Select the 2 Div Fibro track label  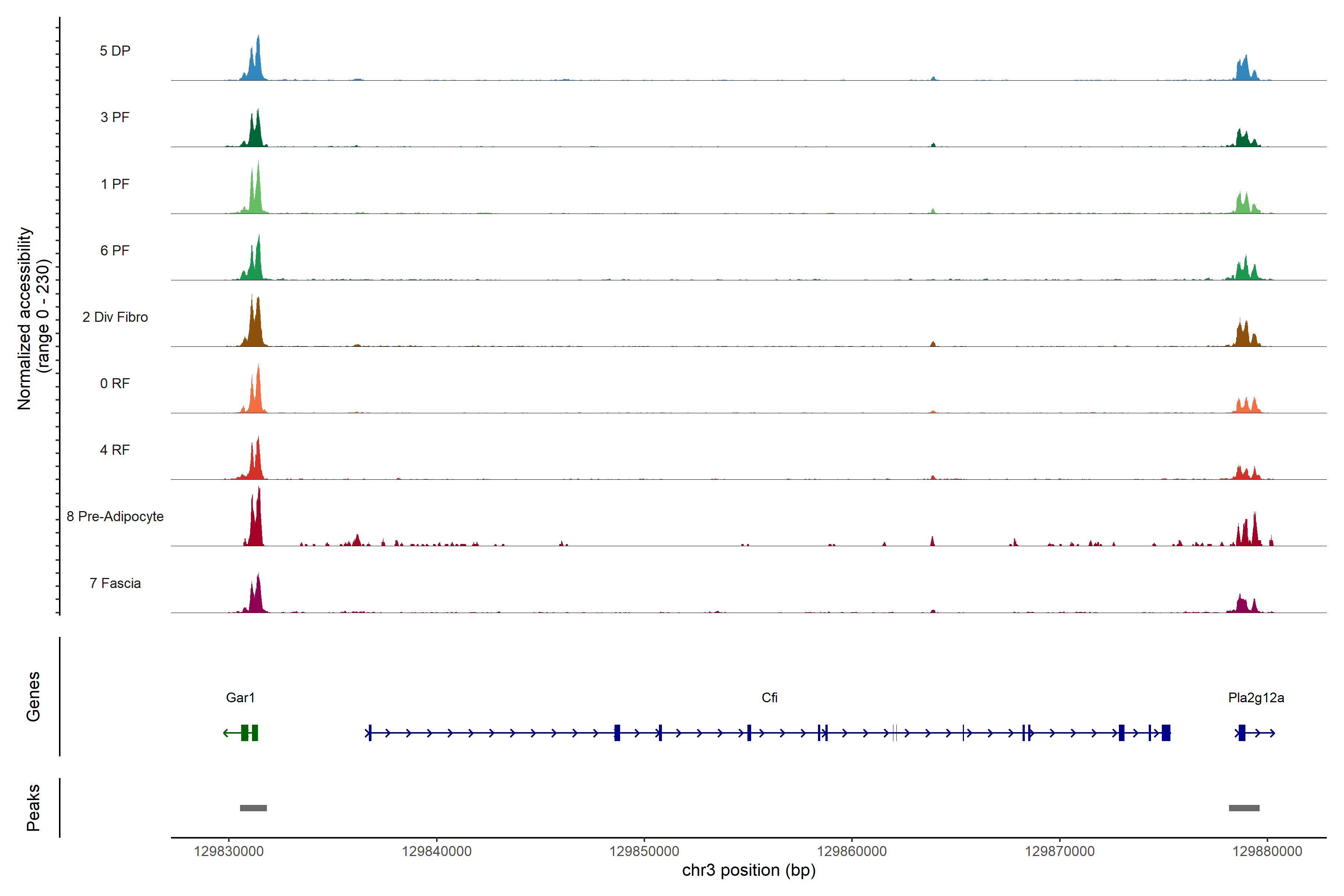pyautogui.click(x=115, y=317)
